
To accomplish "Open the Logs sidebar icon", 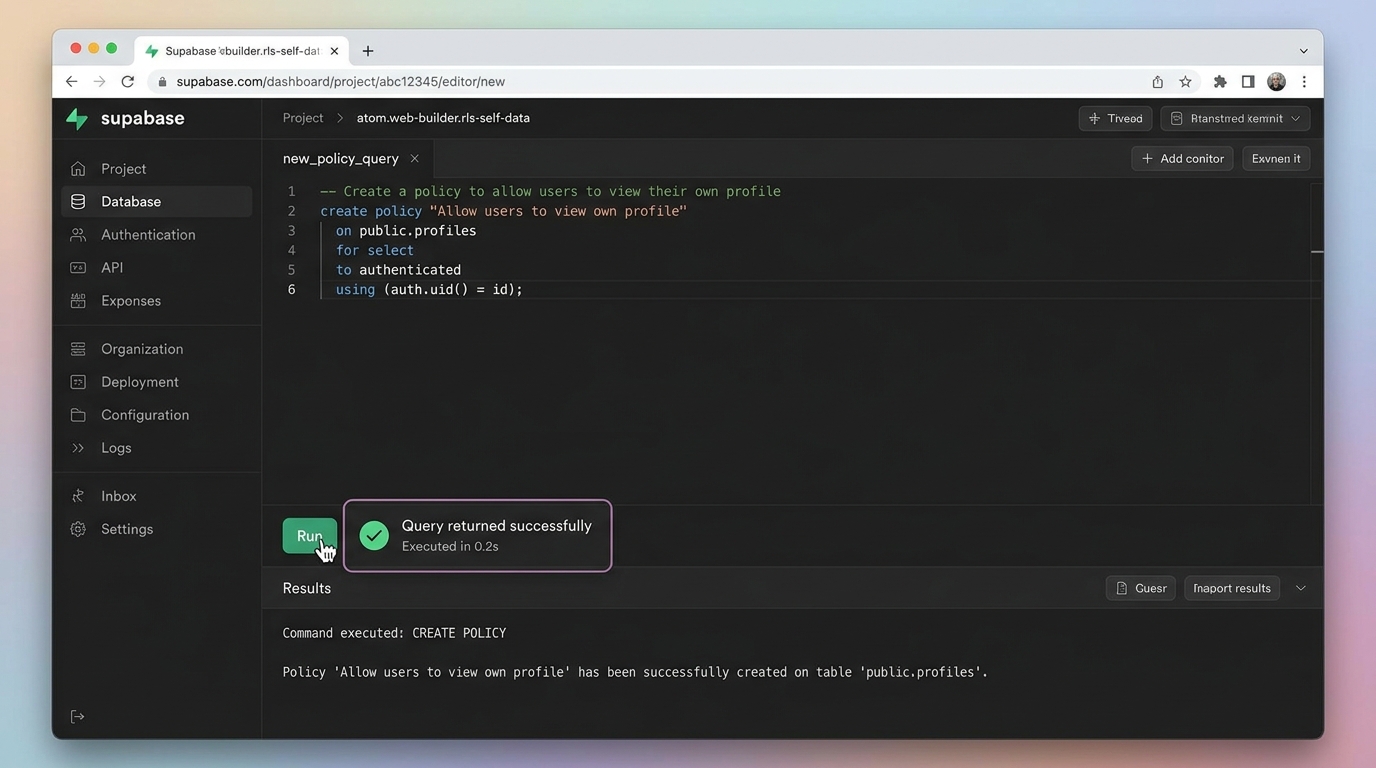I will tap(78, 448).
